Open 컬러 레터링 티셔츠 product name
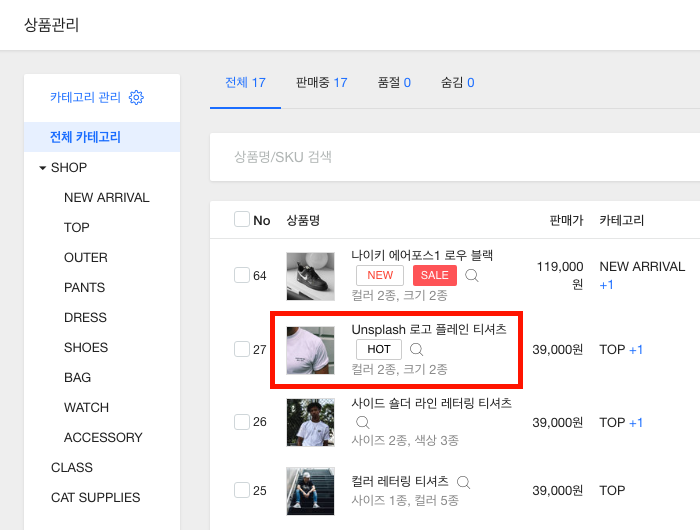Viewport: 700px width, 530px height. (x=400, y=481)
